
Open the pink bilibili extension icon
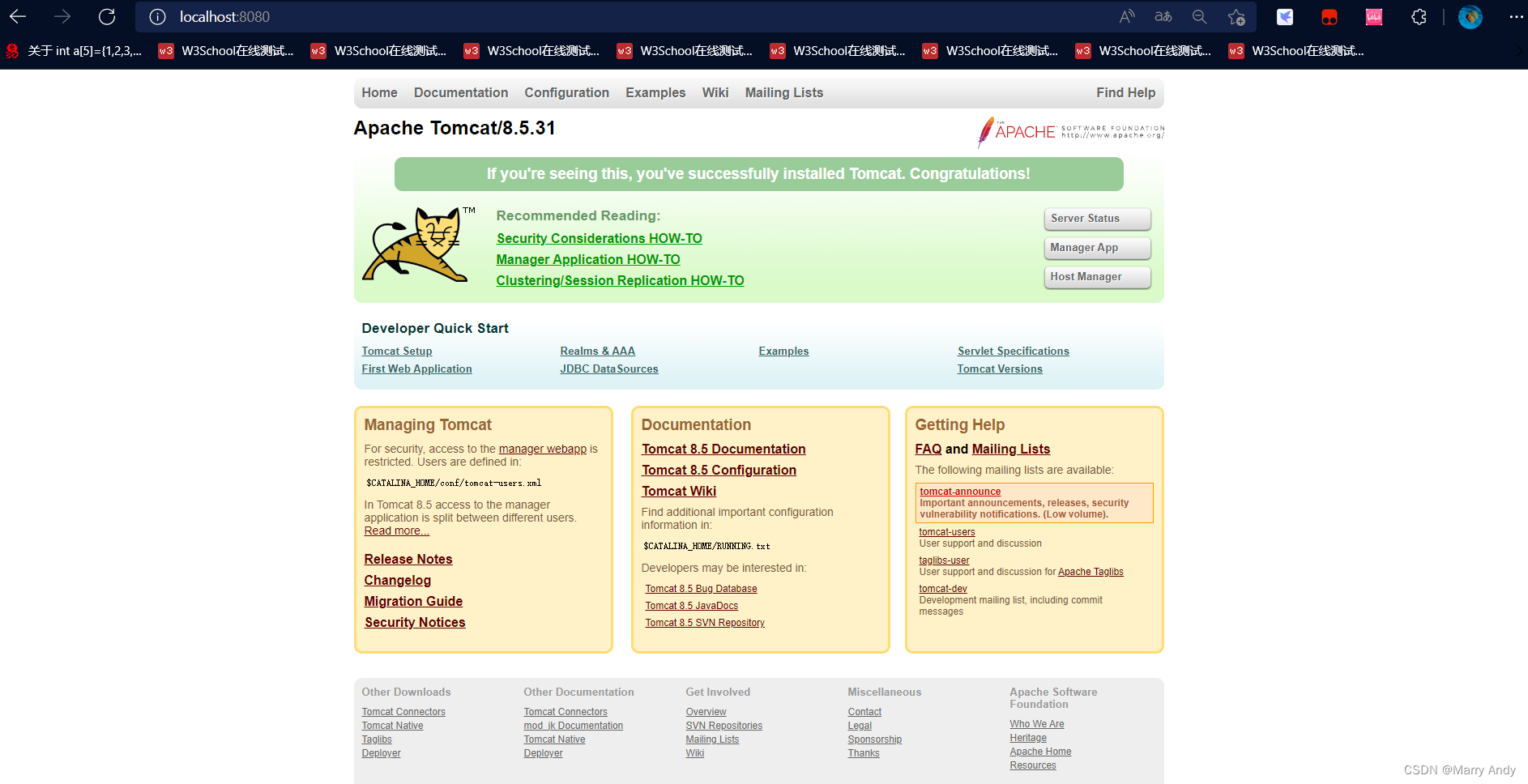click(x=1374, y=16)
